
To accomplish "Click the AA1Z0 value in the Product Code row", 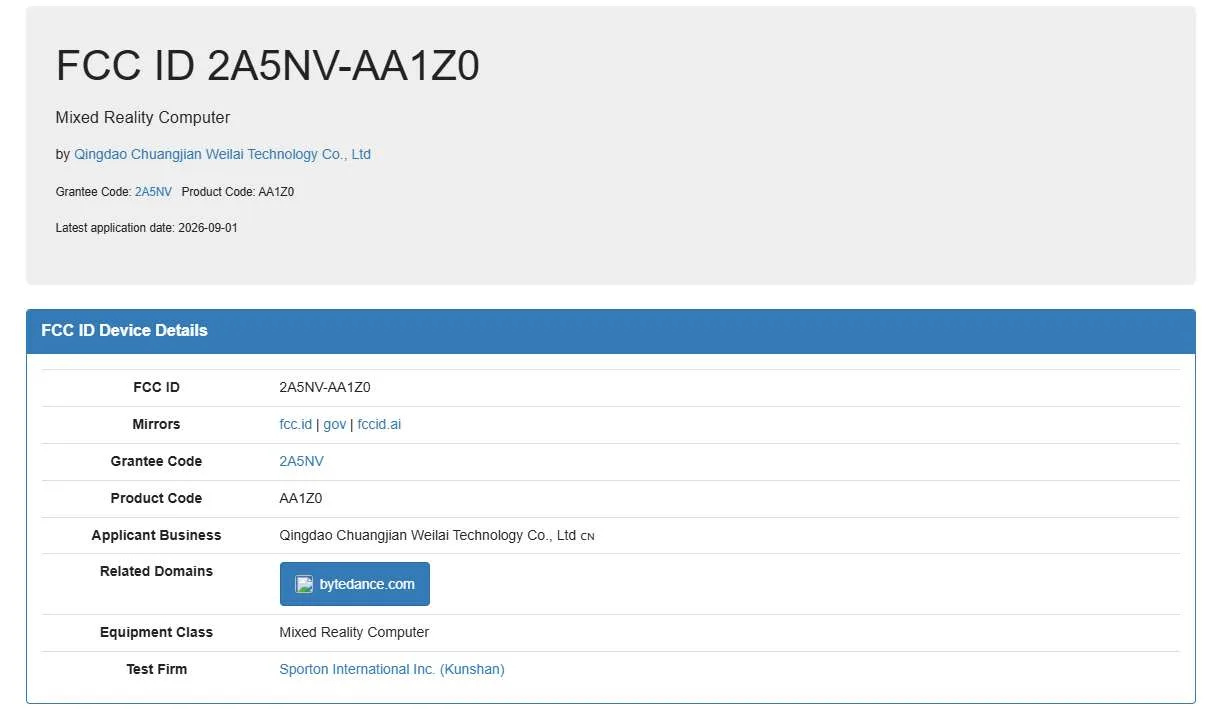I will (x=301, y=498).
